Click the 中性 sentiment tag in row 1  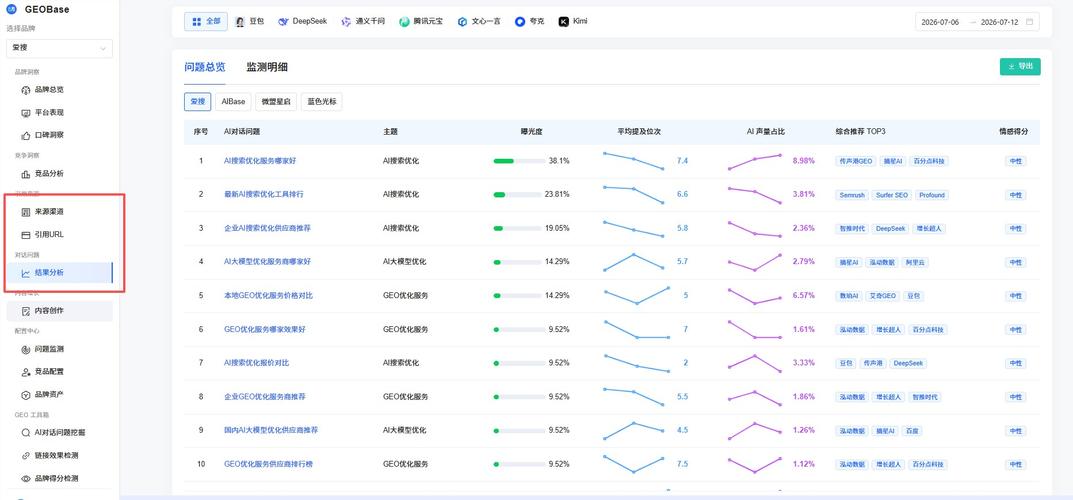coord(1016,161)
